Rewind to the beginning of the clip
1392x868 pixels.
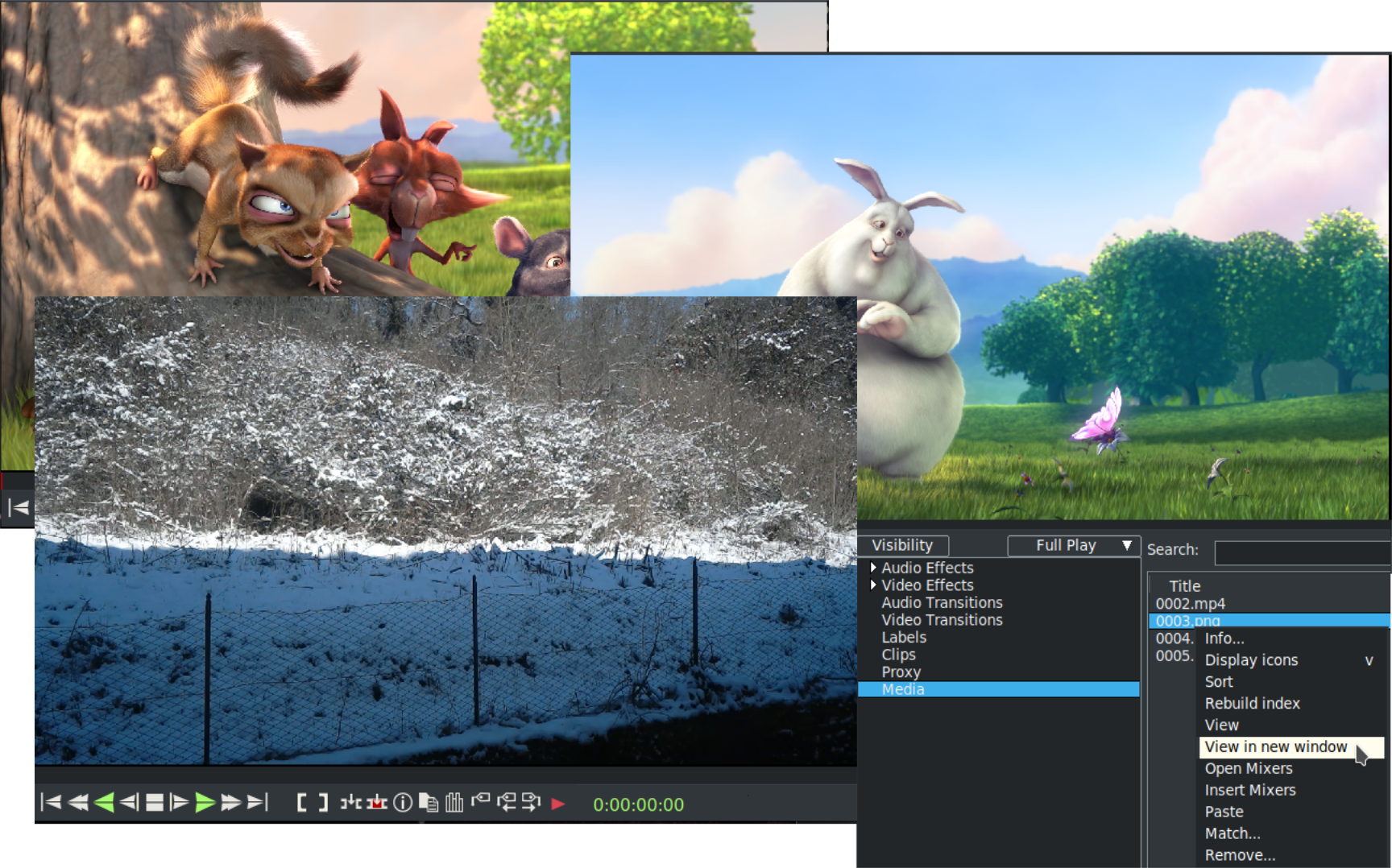point(52,802)
